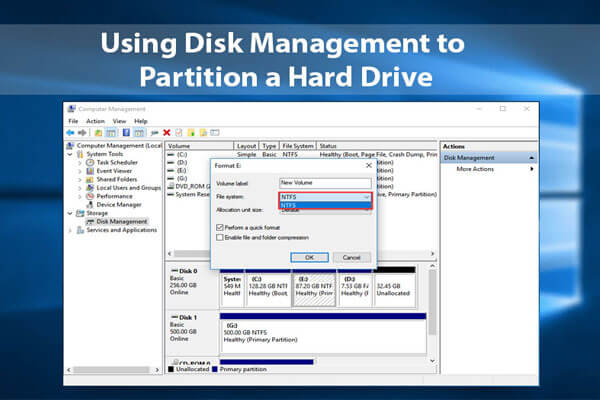The image size is (600, 400).
Task: Expand the Services and Applications node
Action: point(70,230)
